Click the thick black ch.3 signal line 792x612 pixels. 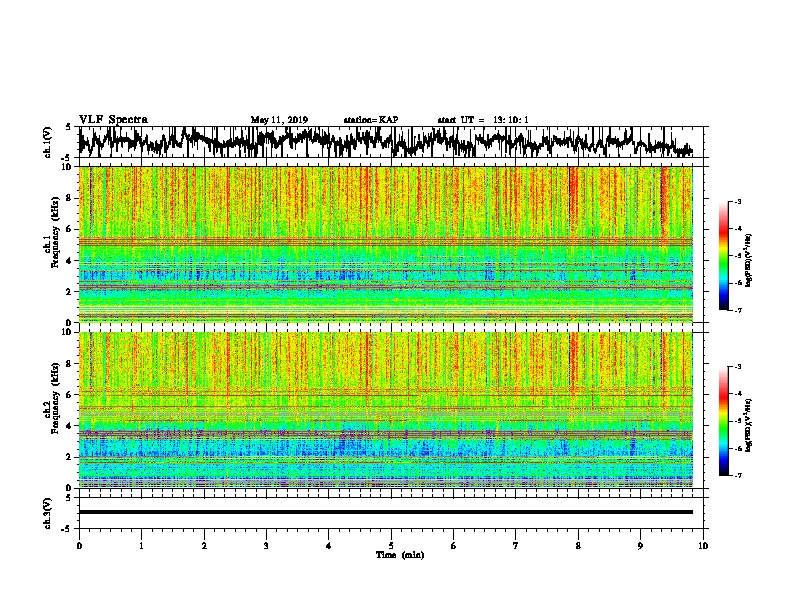(x=385, y=512)
